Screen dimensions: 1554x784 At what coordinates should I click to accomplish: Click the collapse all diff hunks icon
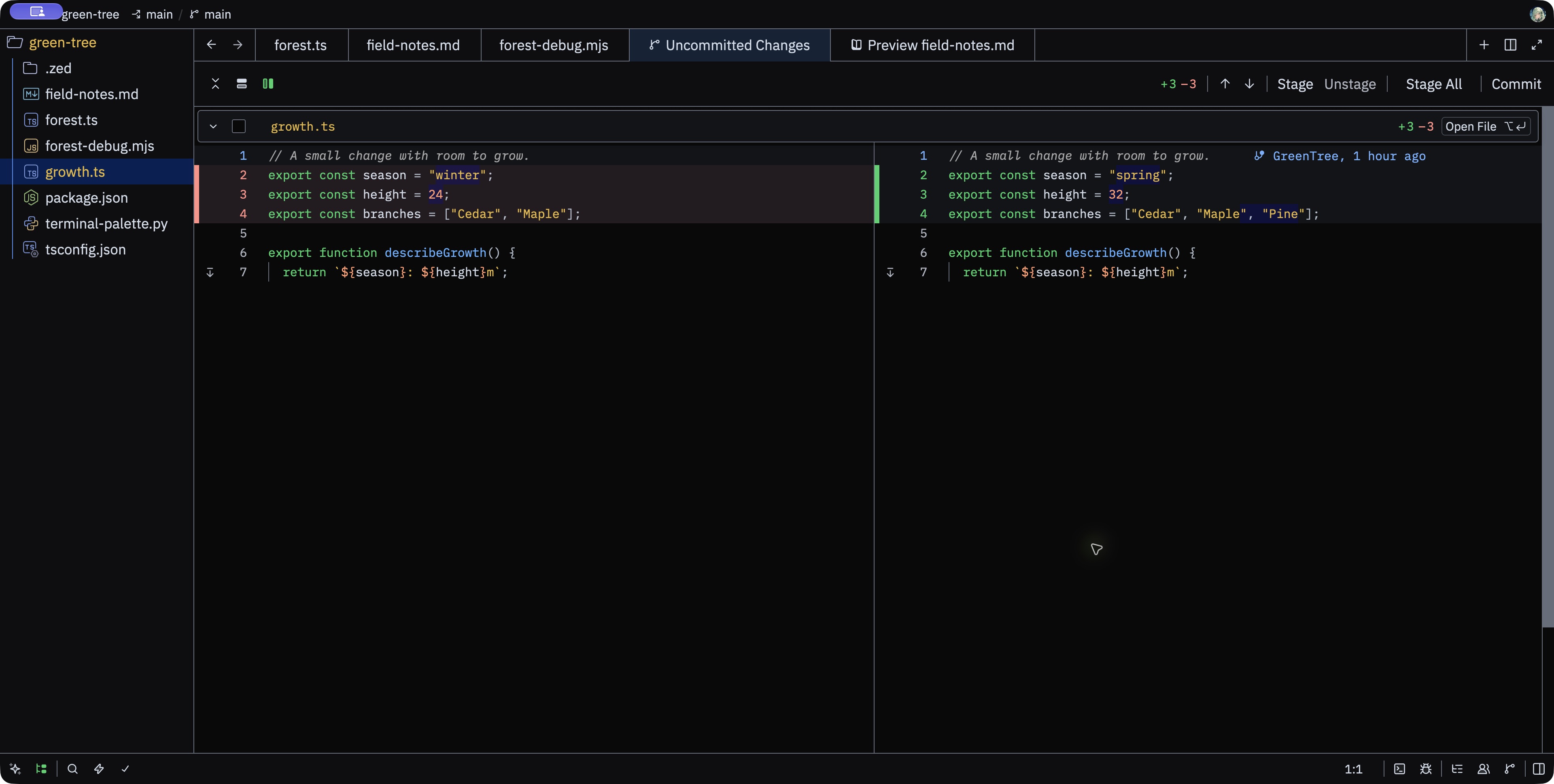(215, 84)
